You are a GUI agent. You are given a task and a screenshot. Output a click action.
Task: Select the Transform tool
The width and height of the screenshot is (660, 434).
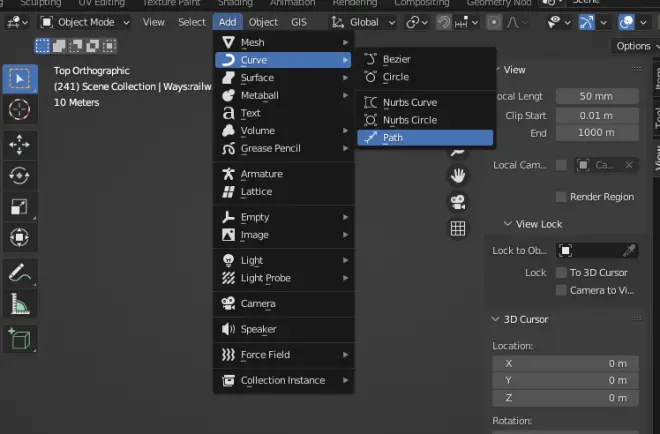pyautogui.click(x=20, y=237)
